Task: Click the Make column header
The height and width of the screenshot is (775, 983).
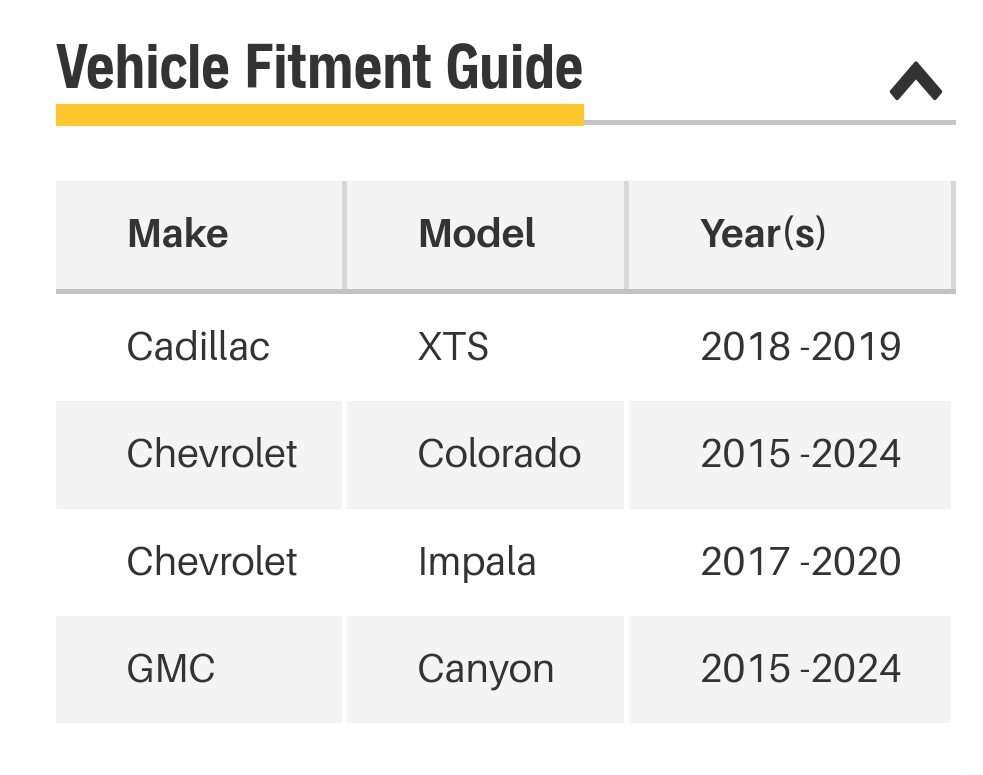Action: 178,234
